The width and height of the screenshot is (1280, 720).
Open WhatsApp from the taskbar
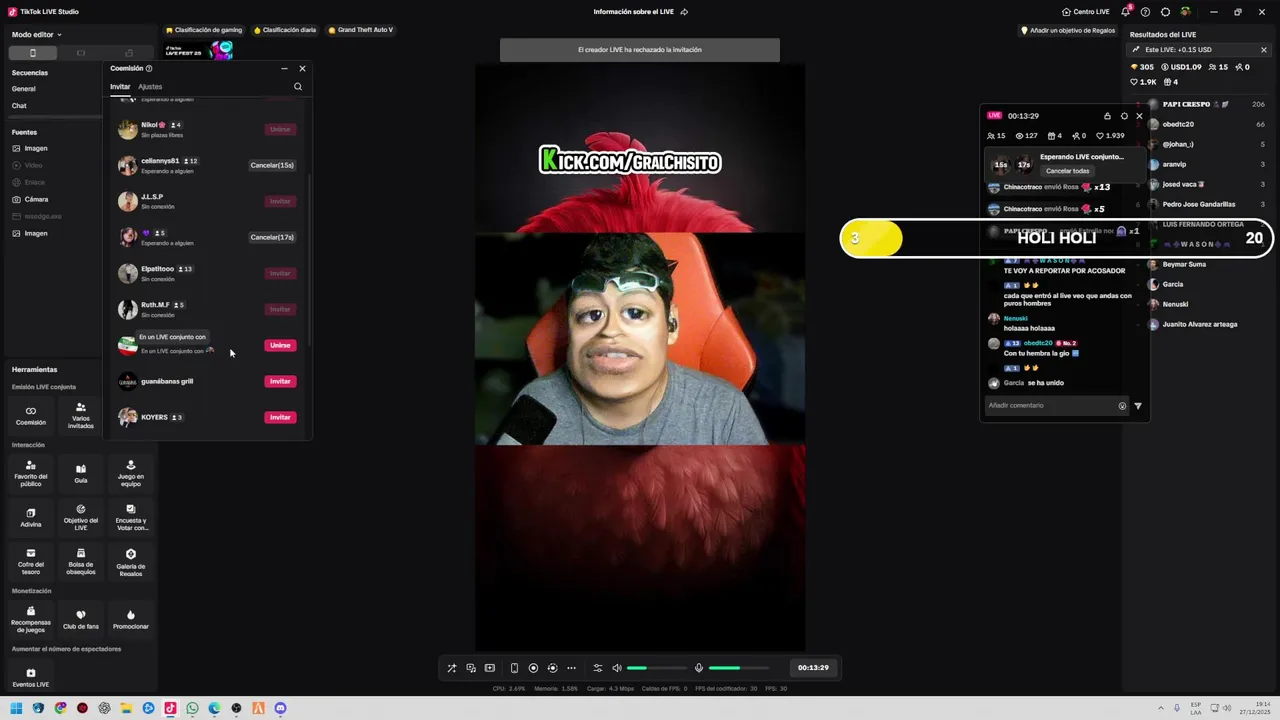[x=192, y=708]
